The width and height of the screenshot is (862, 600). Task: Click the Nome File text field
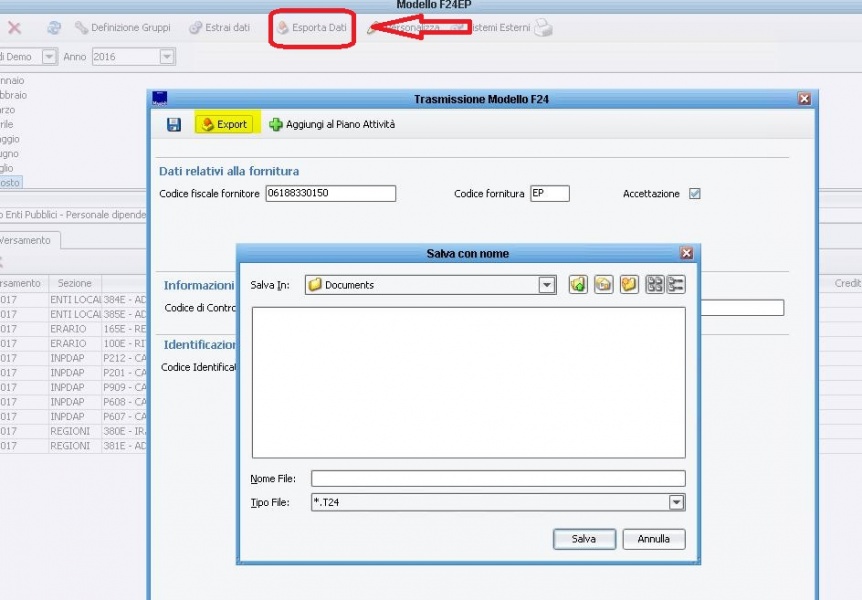[498, 478]
